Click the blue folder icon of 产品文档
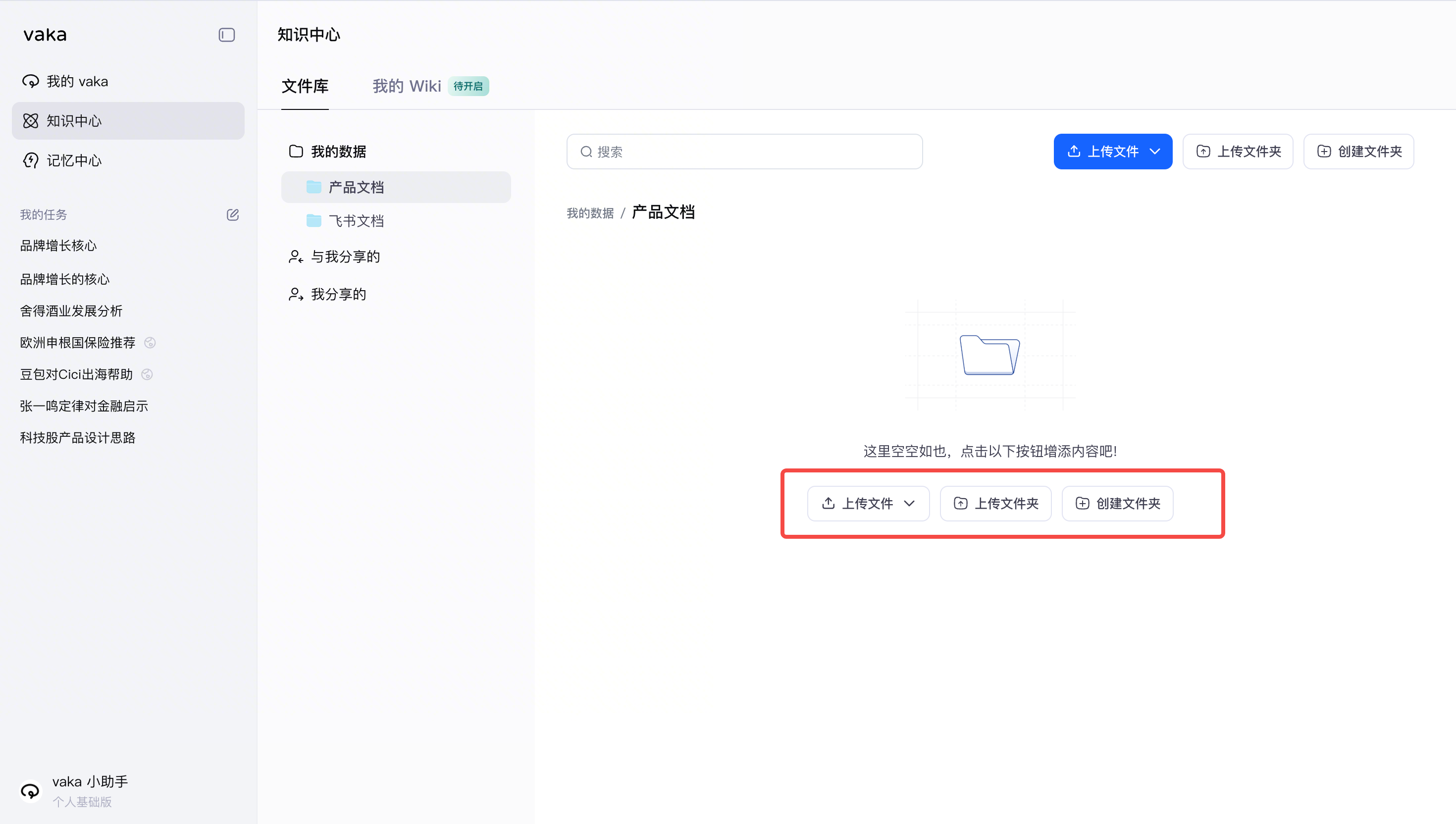 [314, 187]
